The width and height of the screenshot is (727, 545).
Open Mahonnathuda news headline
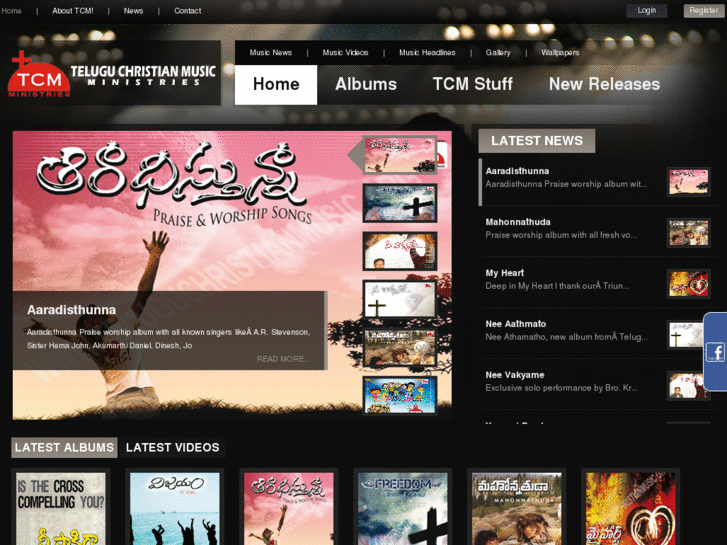(x=518, y=222)
